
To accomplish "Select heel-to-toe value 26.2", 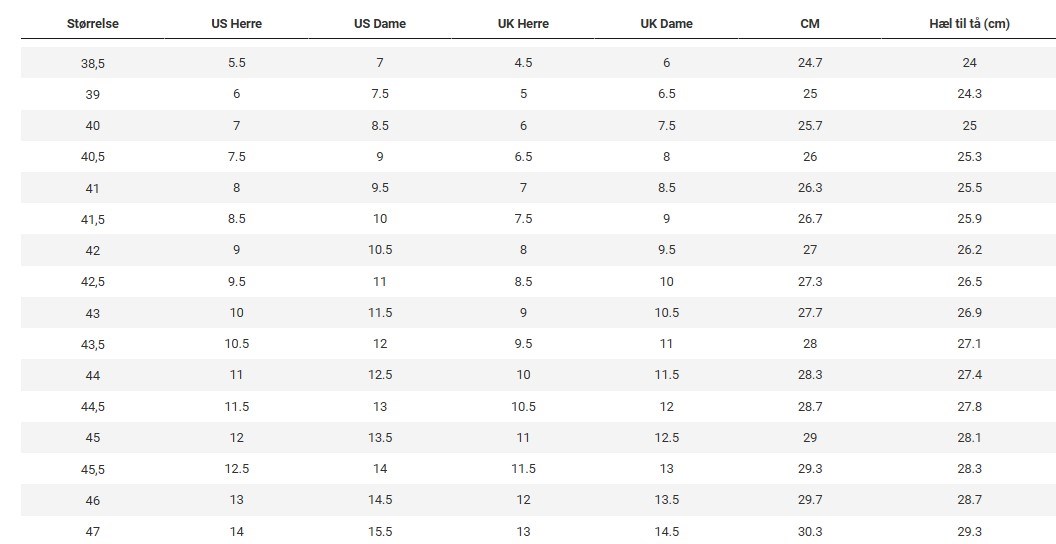I will pos(970,250).
